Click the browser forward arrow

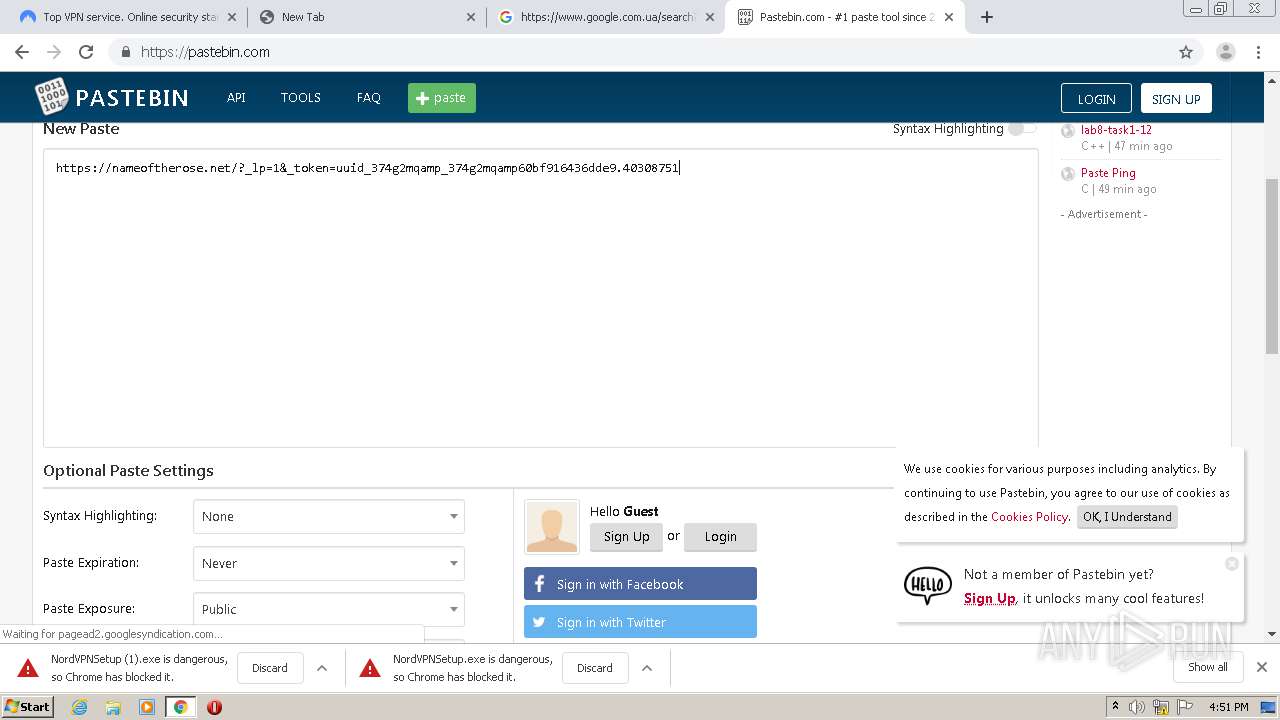tap(54, 52)
